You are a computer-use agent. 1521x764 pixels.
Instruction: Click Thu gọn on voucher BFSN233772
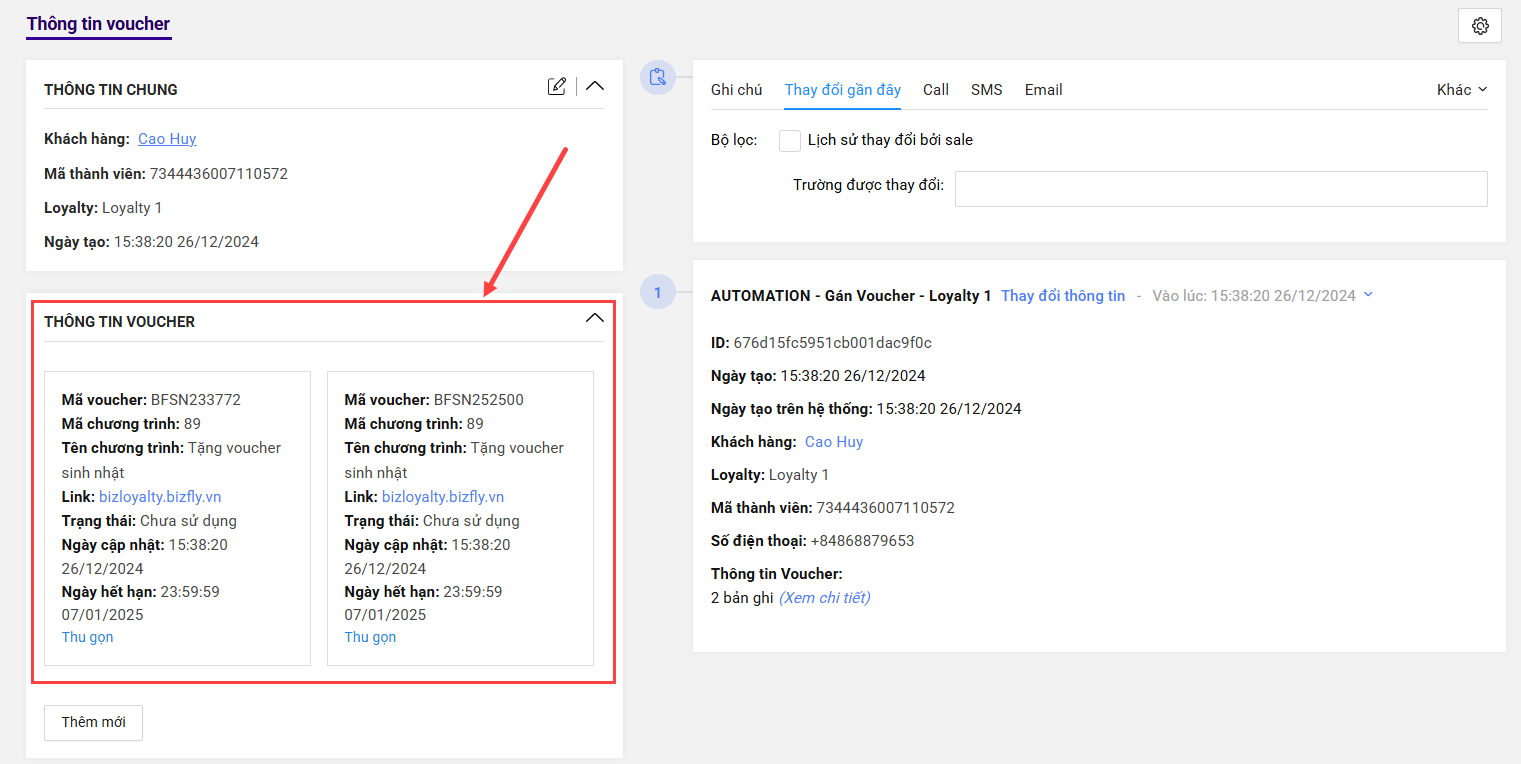88,637
